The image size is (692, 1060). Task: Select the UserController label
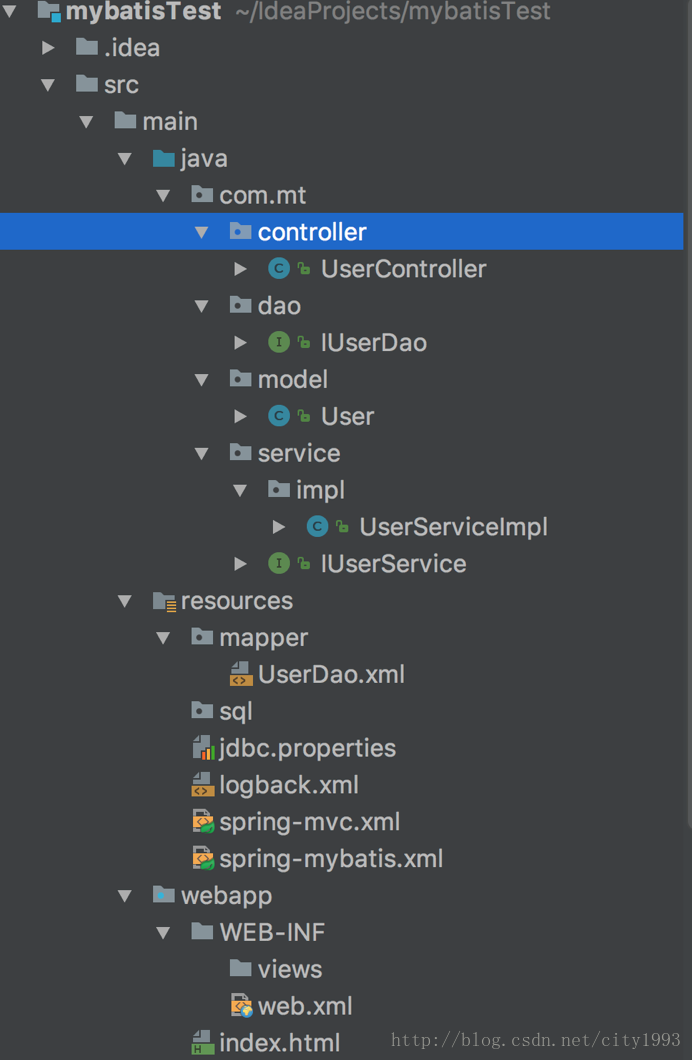coord(403,268)
